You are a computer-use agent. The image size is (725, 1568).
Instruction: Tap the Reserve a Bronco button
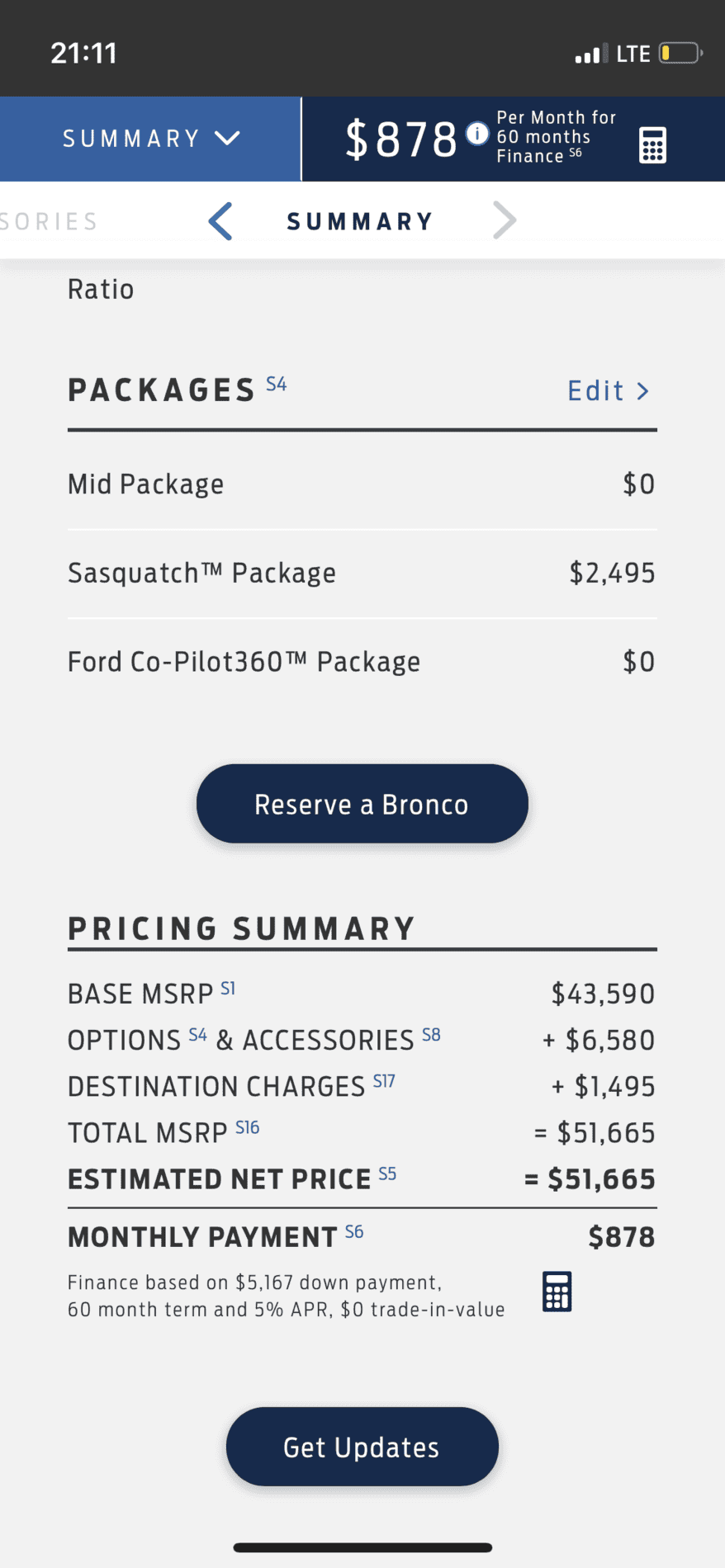[x=362, y=804]
